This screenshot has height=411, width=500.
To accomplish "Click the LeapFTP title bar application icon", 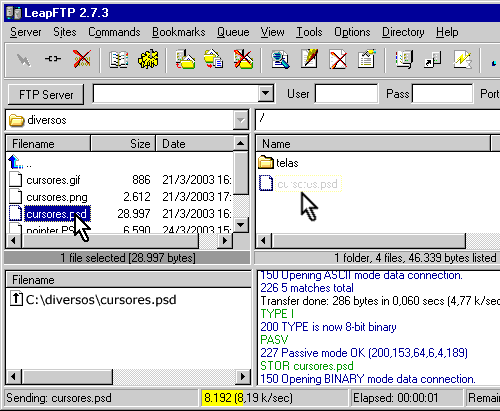I will [14, 13].
